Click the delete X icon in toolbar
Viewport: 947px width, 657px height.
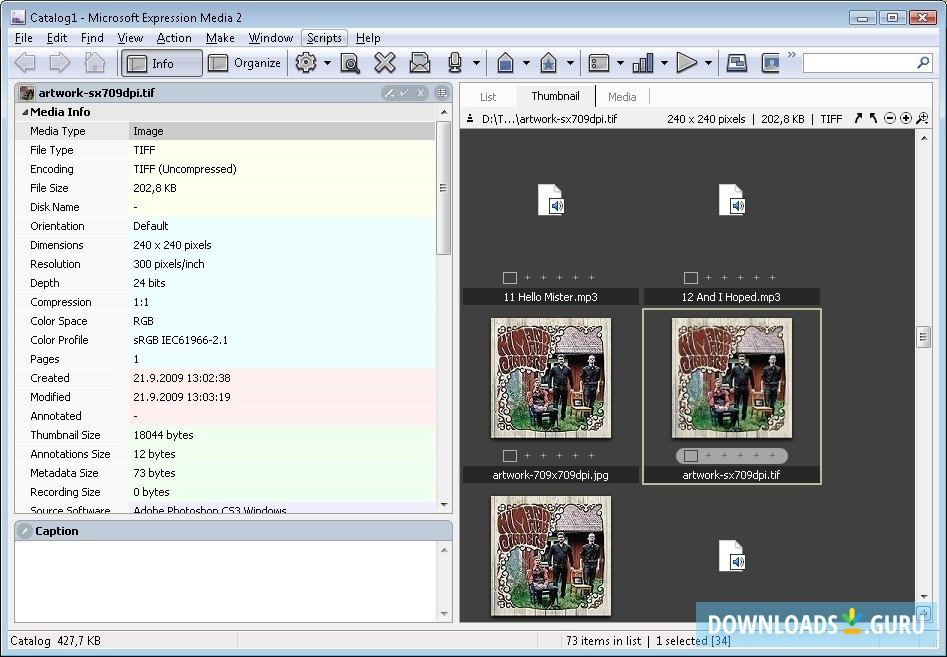point(385,63)
